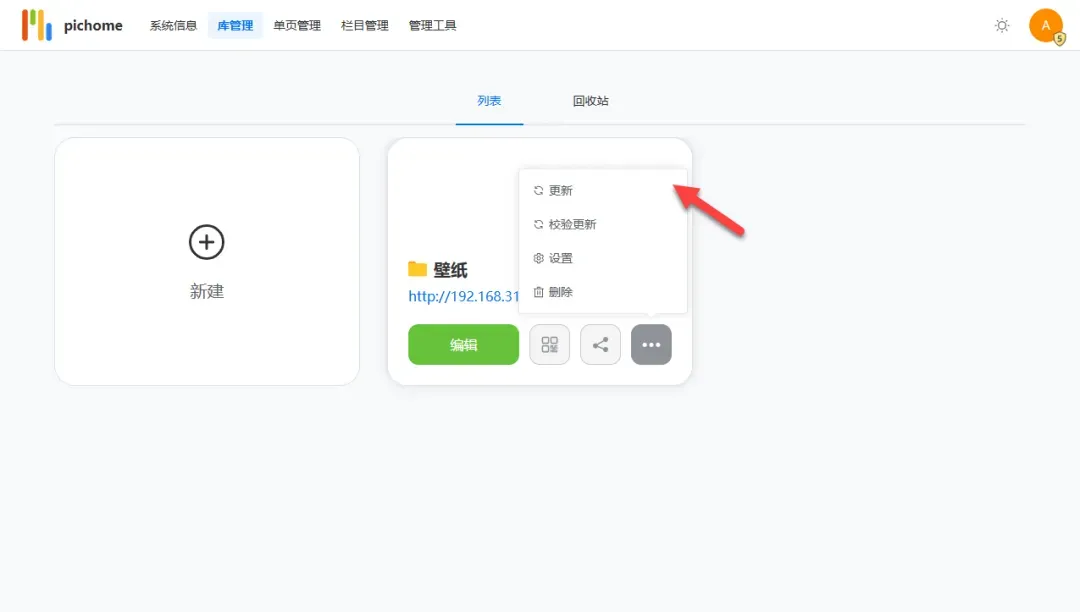Click the three-dots more button

click(x=651, y=344)
